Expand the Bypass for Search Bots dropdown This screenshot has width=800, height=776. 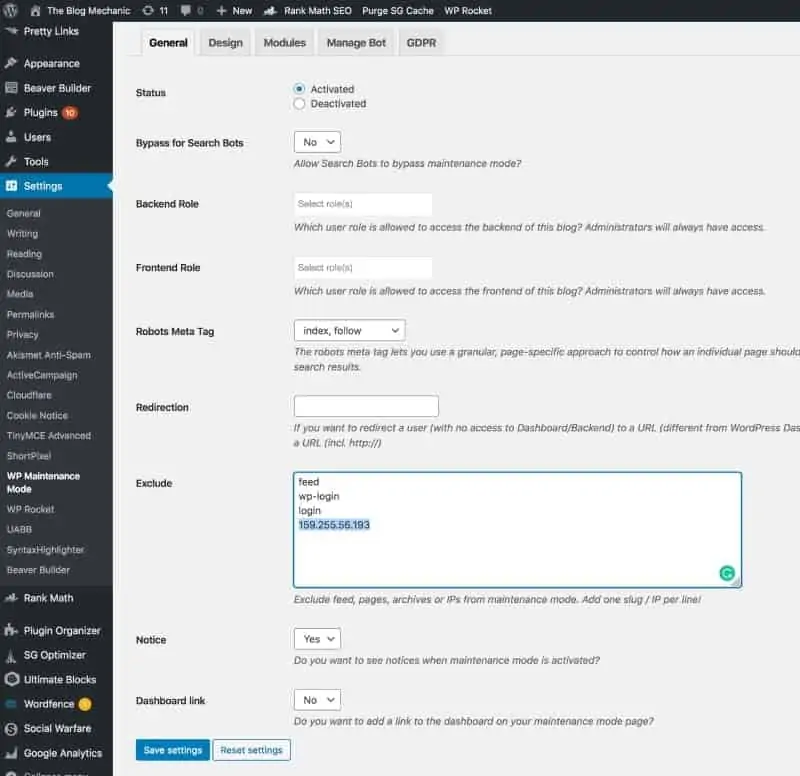(317, 142)
